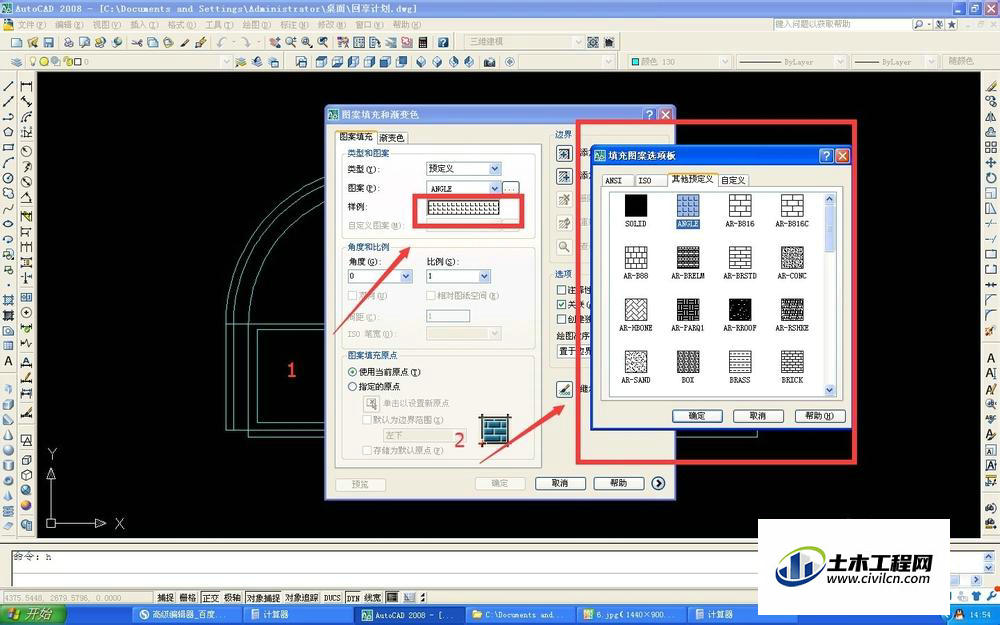Image resolution: width=1000 pixels, height=625 pixels.
Task: Toggle the Annotative checkbox under options
Action: [x=562, y=290]
